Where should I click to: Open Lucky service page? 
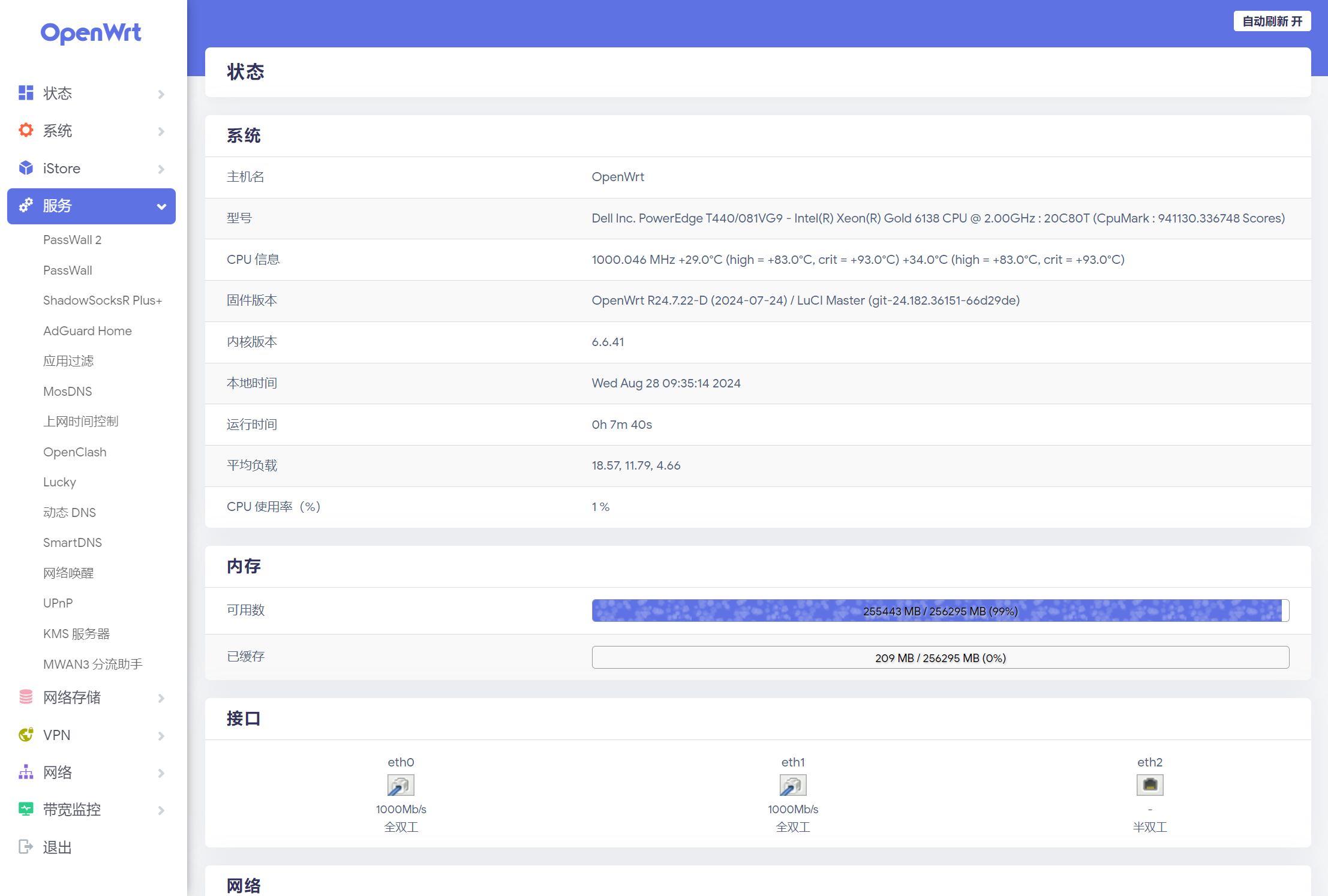(59, 482)
